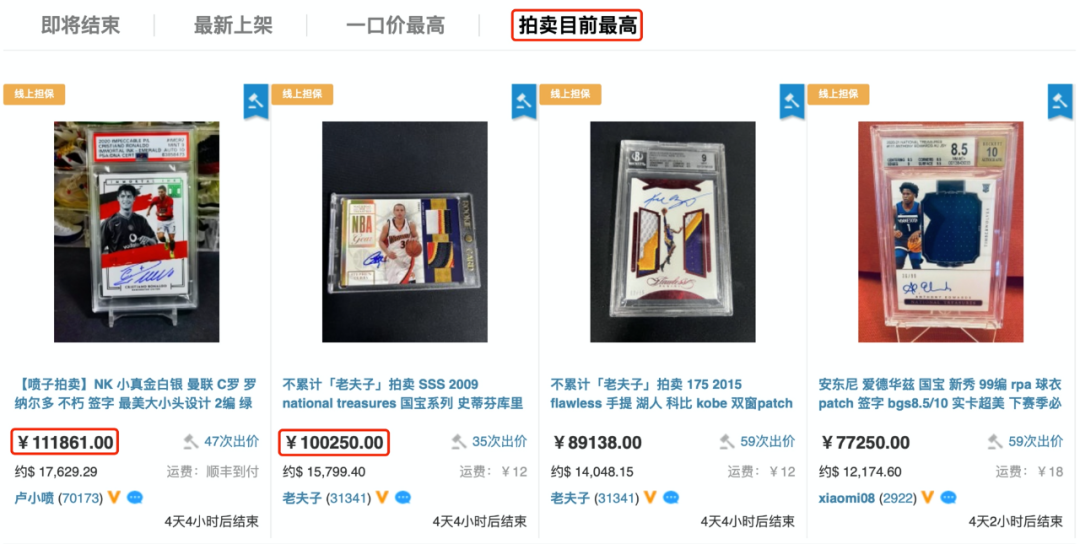The image size is (1080, 544).
Task: Select the 一口价最高 tab
Action: point(395,26)
